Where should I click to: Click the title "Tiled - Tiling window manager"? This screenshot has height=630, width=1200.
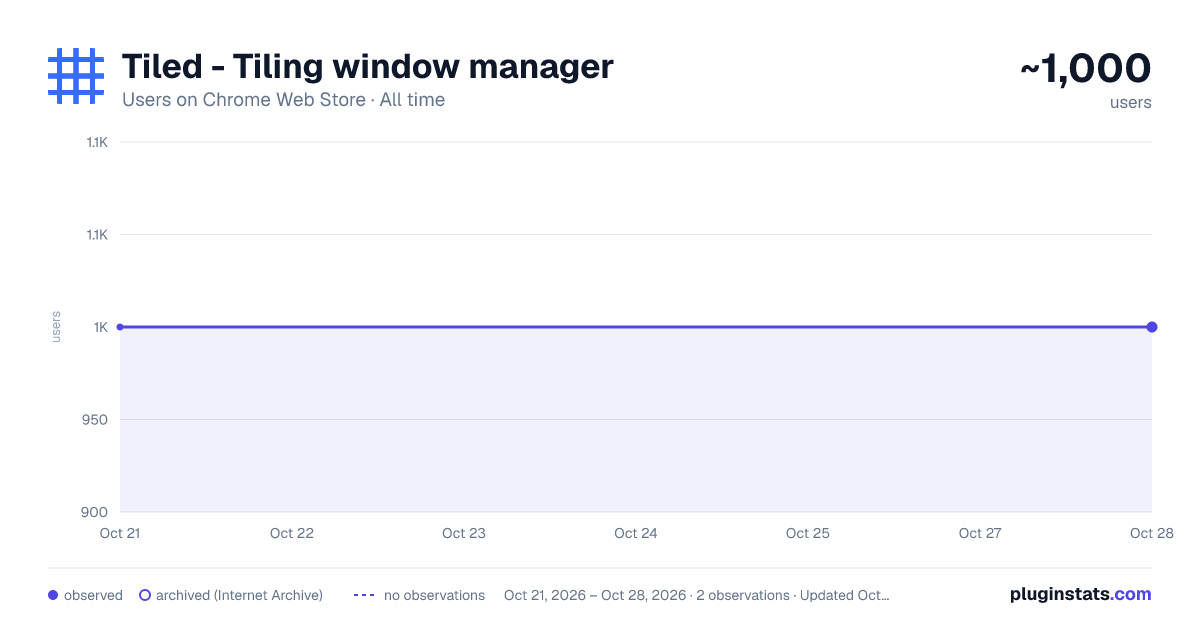367,67
